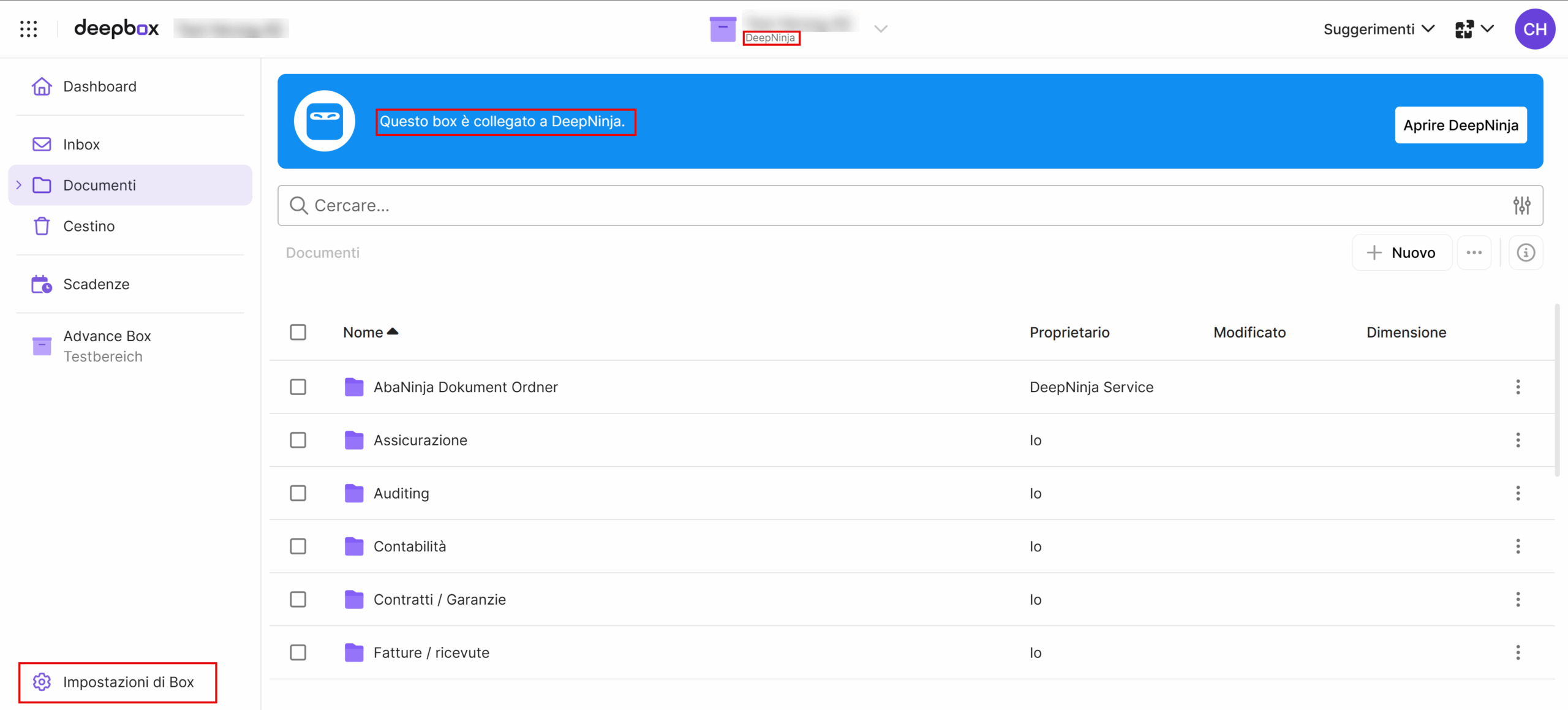Click Aprire DeepNinja button

point(1461,125)
